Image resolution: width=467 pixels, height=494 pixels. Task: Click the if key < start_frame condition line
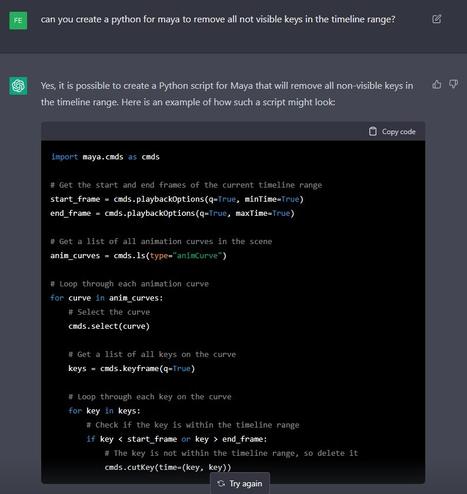coord(177,439)
